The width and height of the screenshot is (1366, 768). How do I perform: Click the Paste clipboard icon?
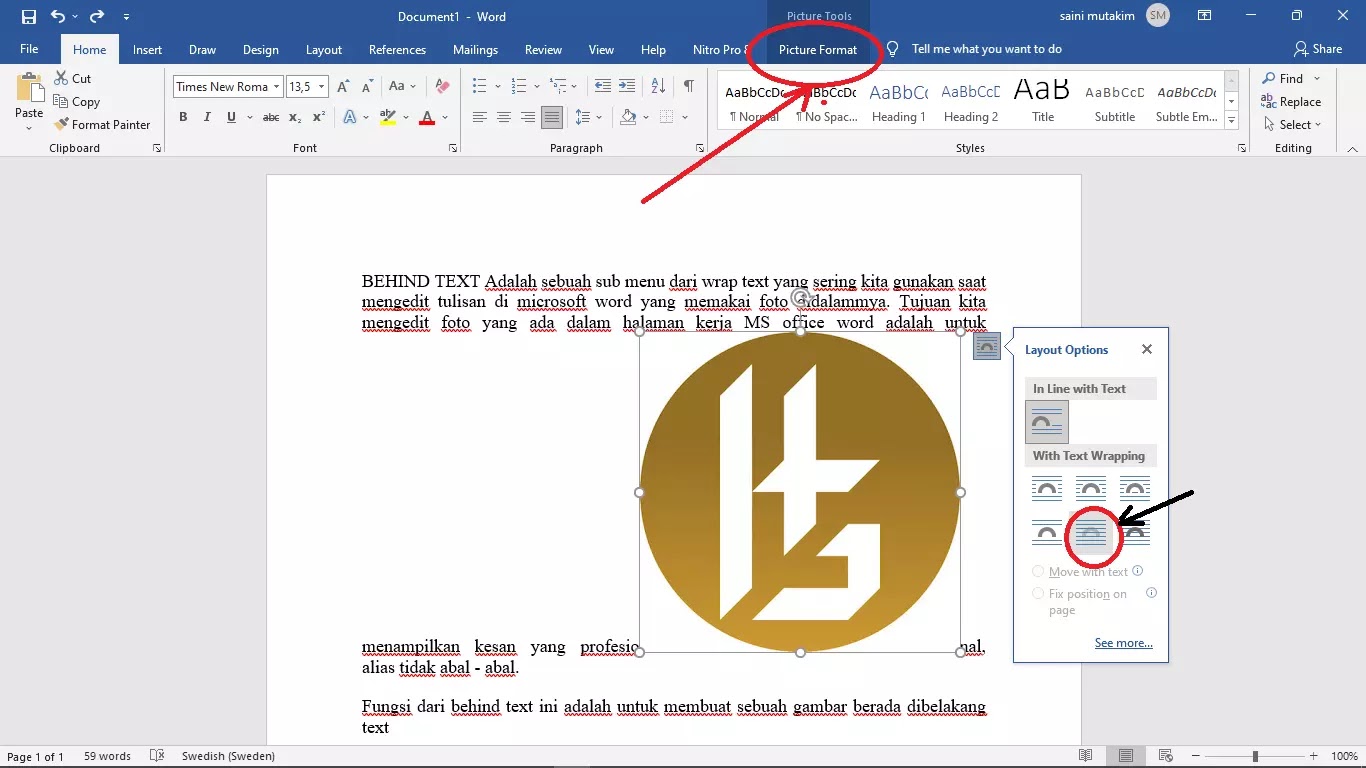29,90
